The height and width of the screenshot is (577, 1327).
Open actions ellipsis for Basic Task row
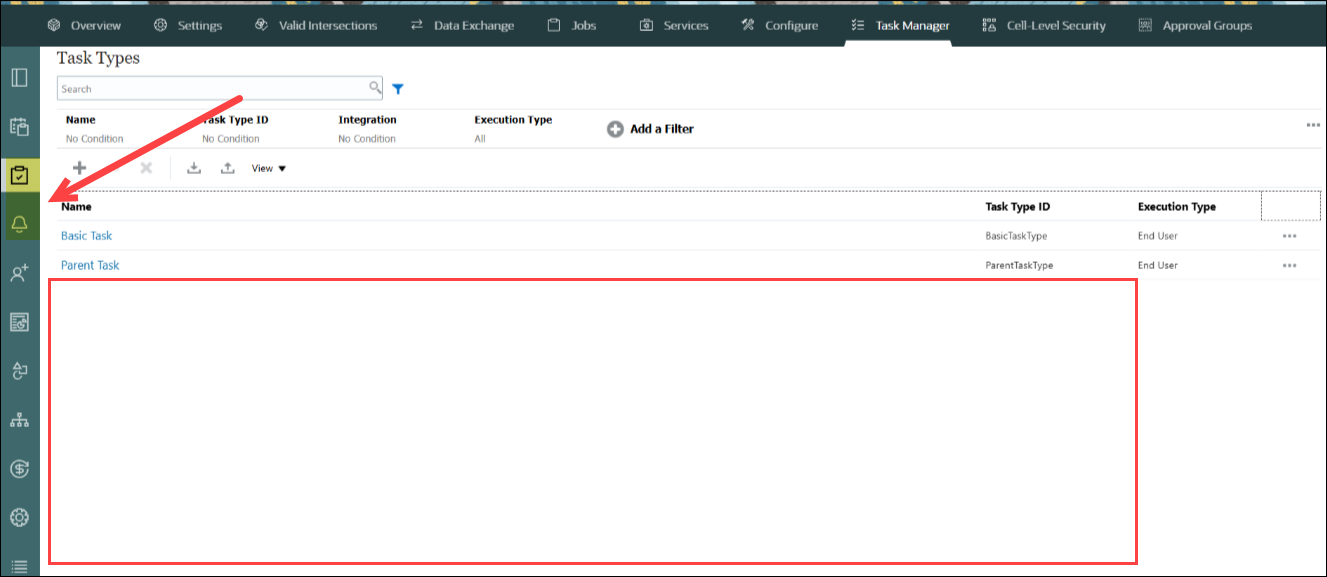(x=1289, y=236)
